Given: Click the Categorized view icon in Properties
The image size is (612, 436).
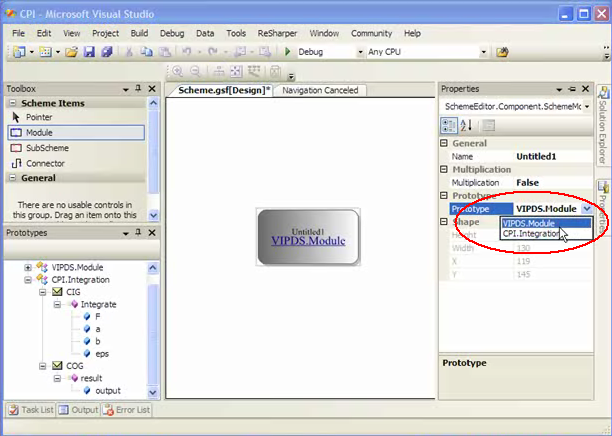Looking at the screenshot, I should [x=450, y=125].
